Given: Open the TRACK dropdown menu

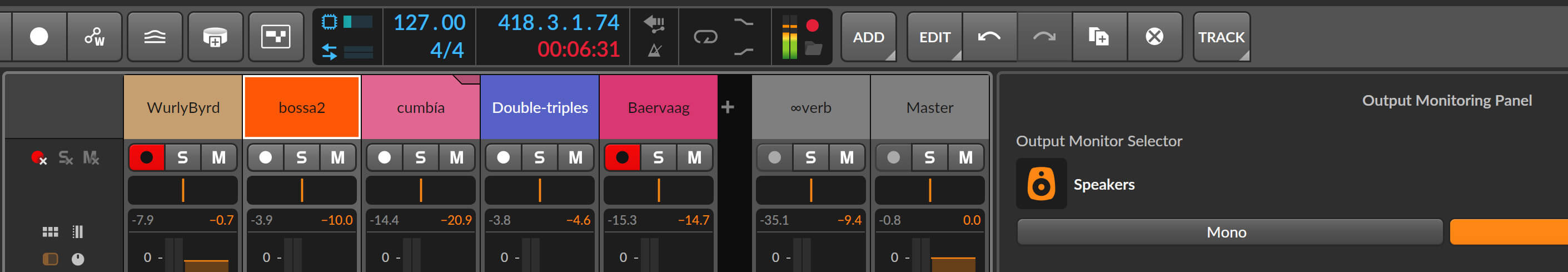Looking at the screenshot, I should (x=1221, y=37).
